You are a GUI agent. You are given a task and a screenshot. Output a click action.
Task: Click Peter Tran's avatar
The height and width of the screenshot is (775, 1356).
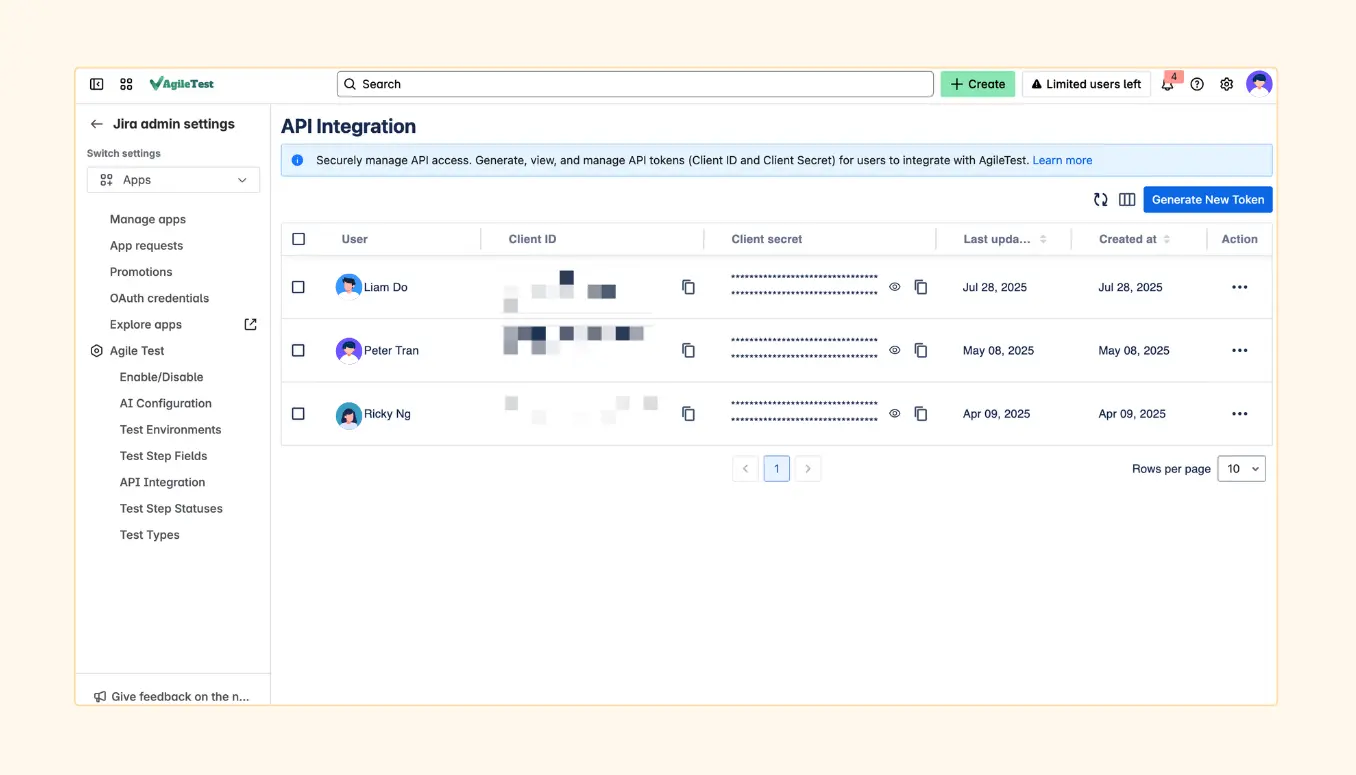(x=348, y=350)
